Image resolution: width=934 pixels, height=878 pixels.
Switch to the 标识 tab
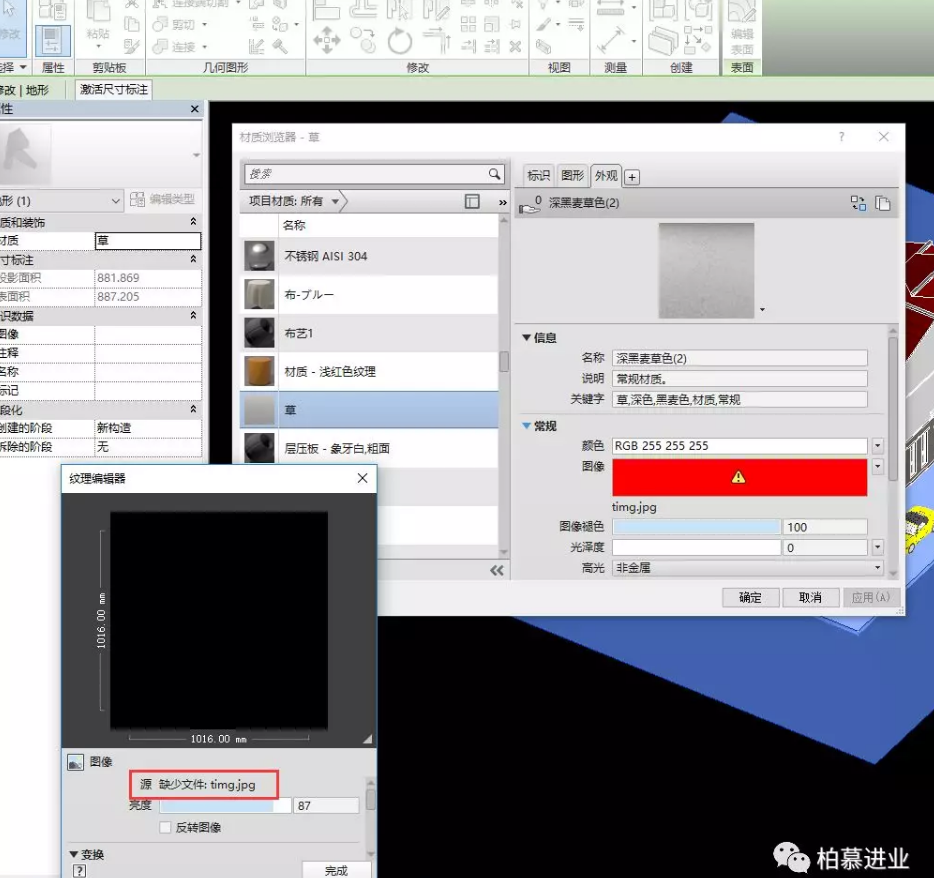click(x=539, y=175)
